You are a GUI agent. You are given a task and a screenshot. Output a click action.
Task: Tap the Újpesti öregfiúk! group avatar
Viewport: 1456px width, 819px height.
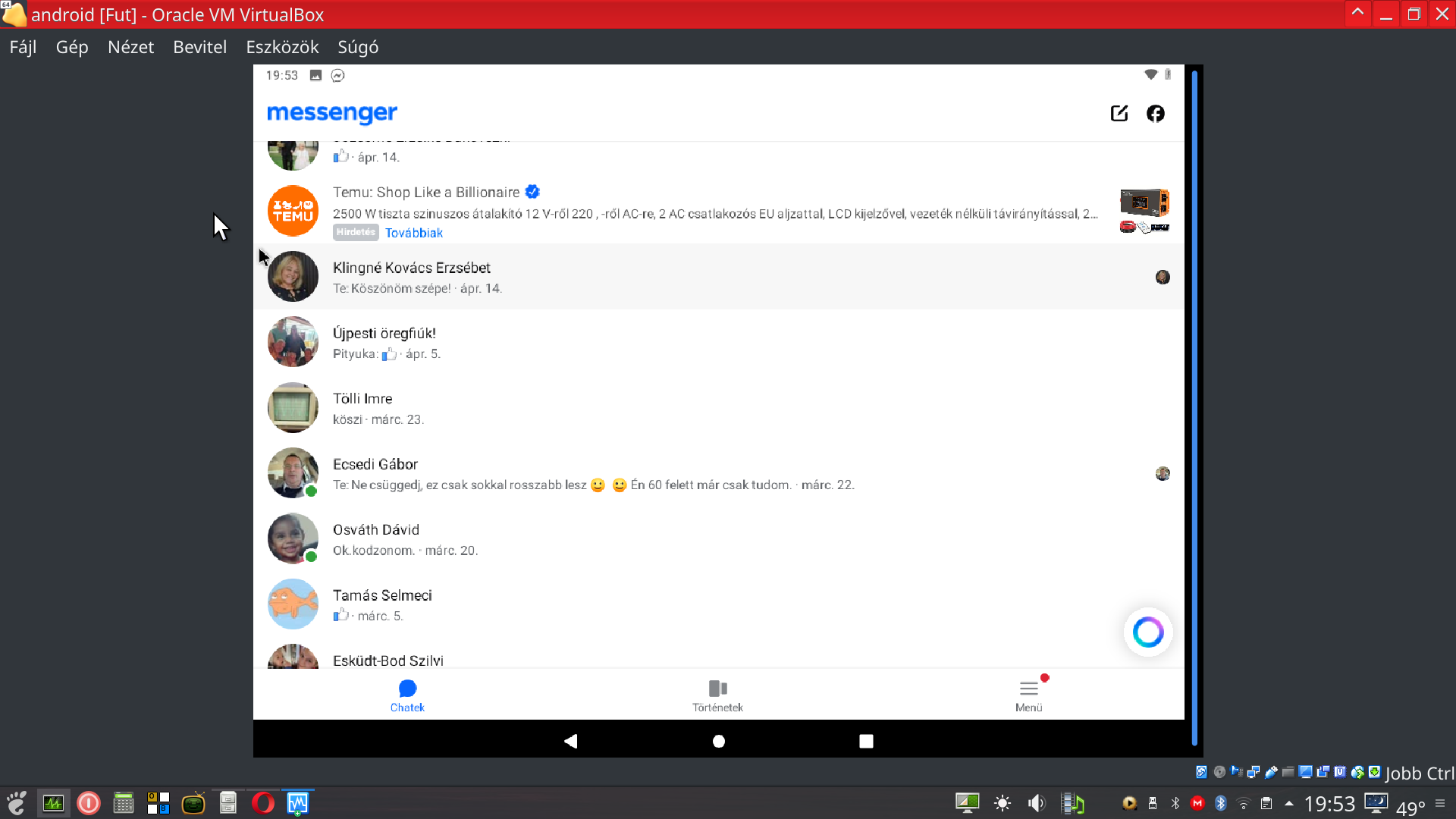pyautogui.click(x=293, y=342)
